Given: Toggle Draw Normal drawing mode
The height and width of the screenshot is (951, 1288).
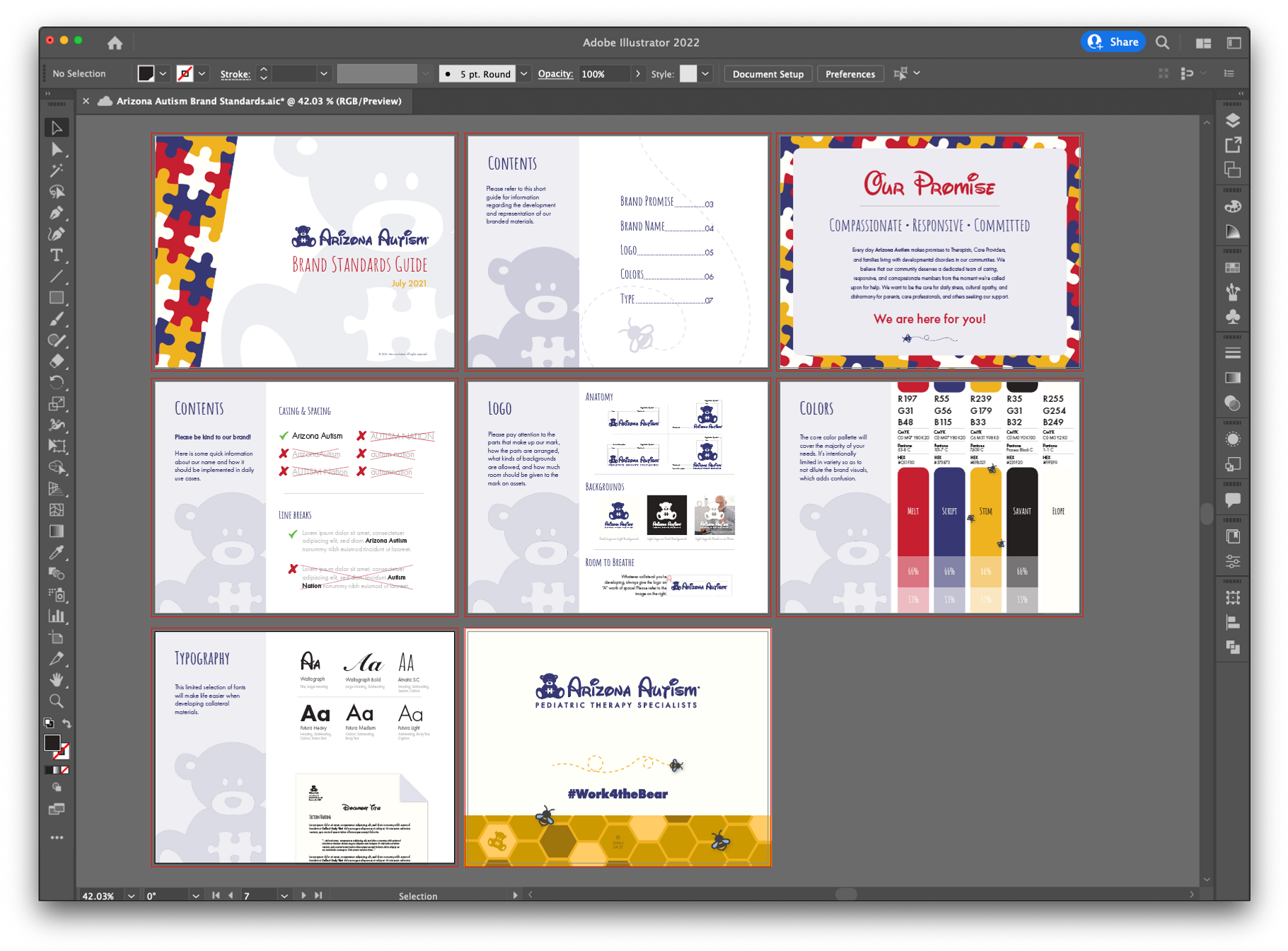Looking at the screenshot, I should (x=57, y=788).
